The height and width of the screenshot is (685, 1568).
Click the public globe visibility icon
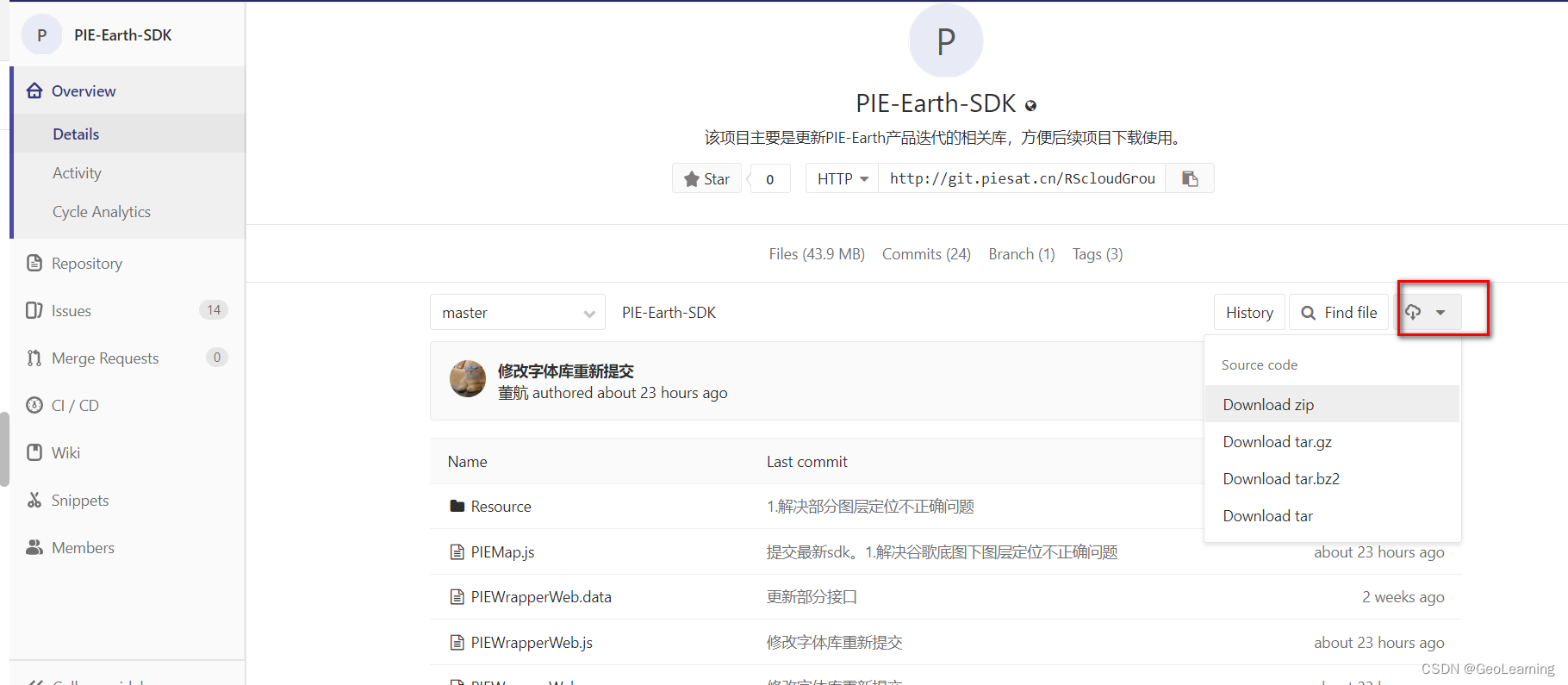tap(1030, 105)
